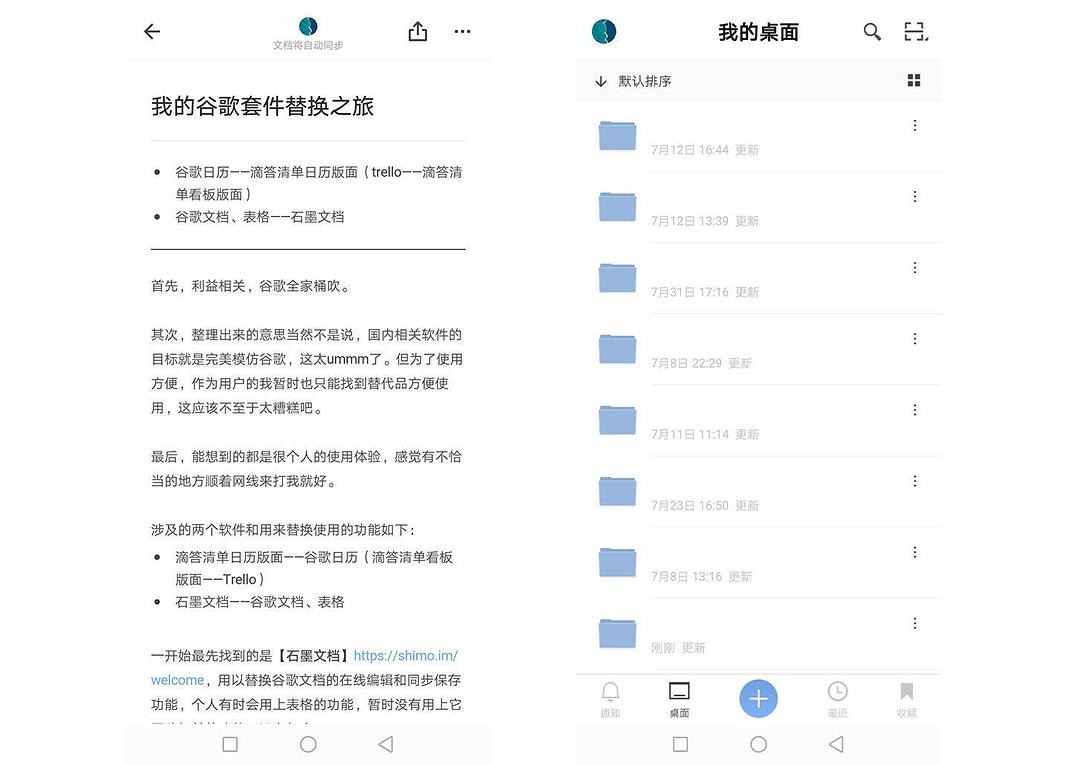Tap the blue plus create button
The width and height of the screenshot is (1080, 765).
click(x=758, y=698)
